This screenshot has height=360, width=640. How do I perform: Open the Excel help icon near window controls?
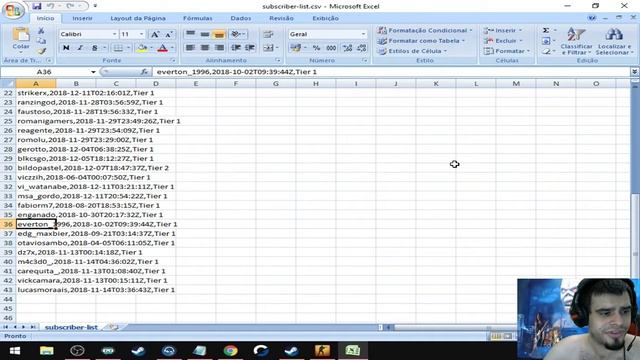click(591, 18)
